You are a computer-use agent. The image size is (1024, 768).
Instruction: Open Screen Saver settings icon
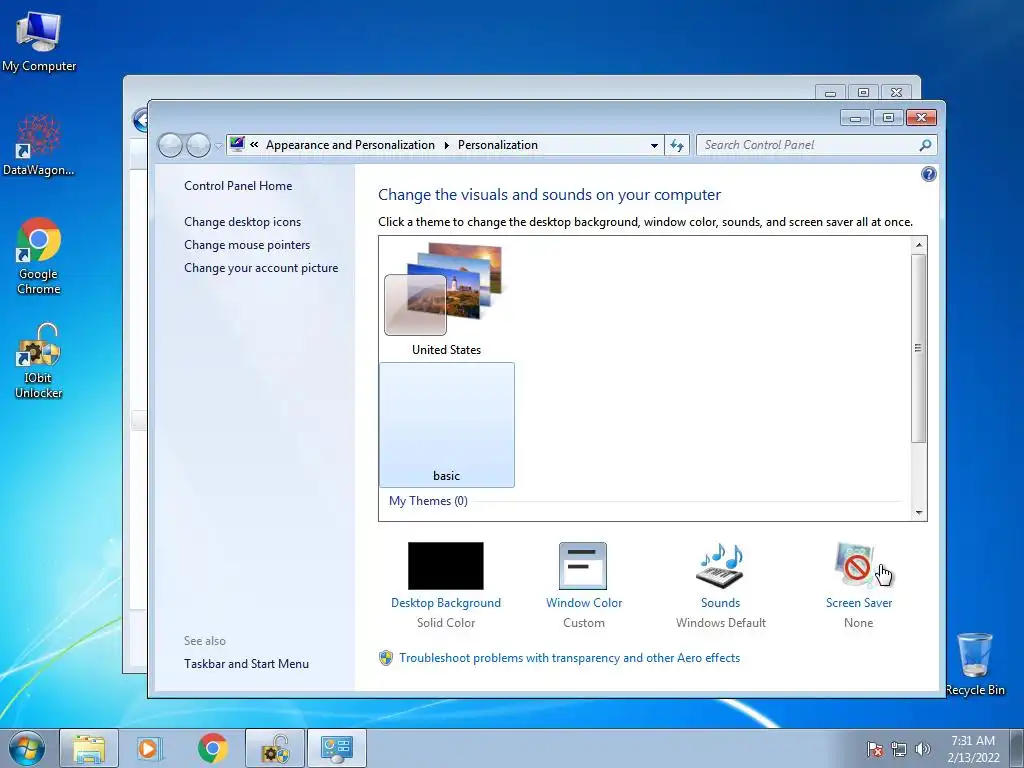[854, 564]
